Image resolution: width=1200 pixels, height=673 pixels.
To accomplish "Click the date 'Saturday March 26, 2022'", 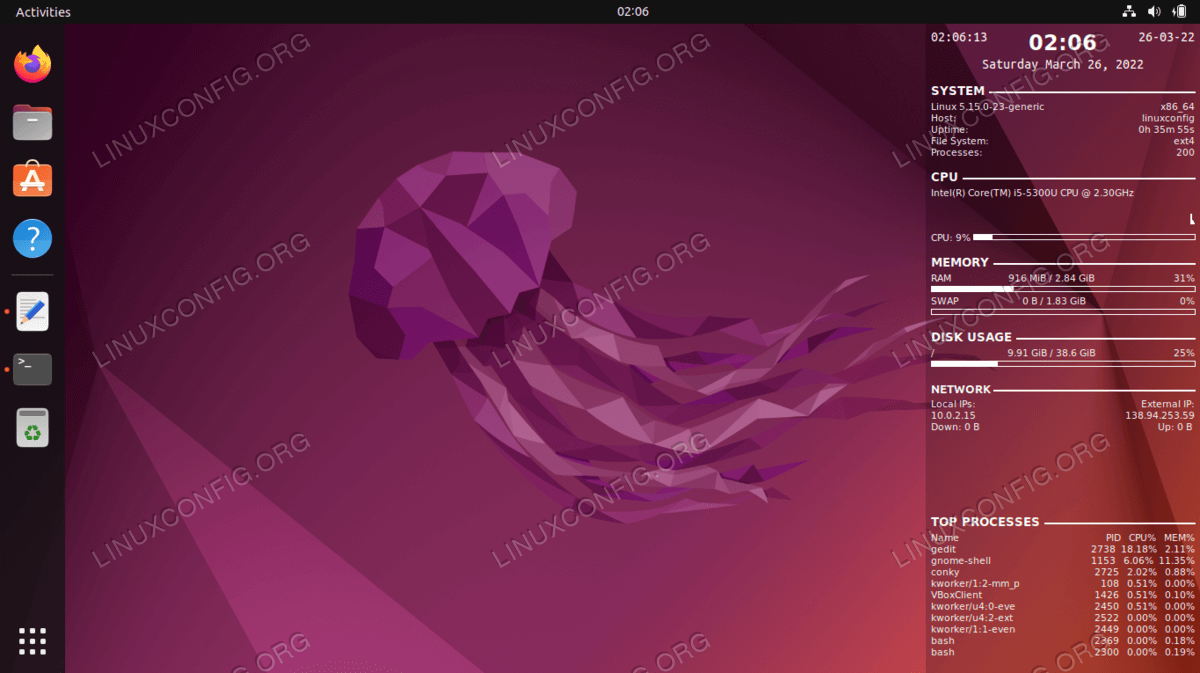I will click(x=1063, y=64).
